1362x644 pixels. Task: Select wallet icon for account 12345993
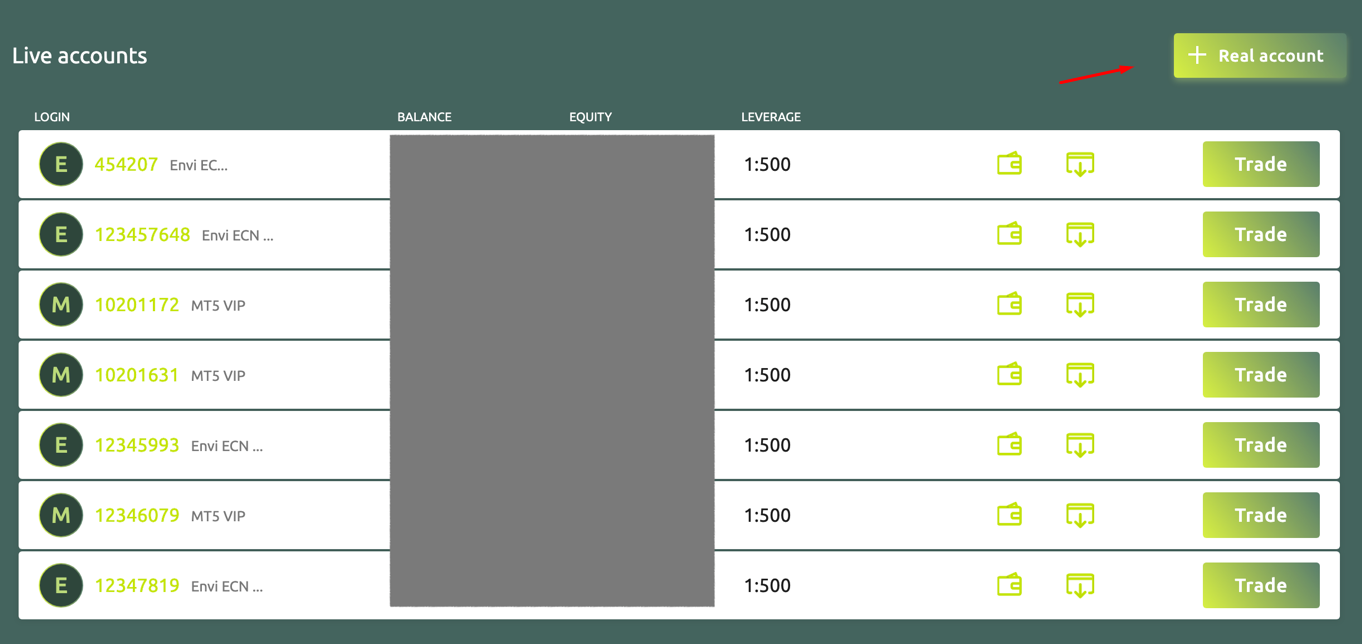coord(1009,445)
